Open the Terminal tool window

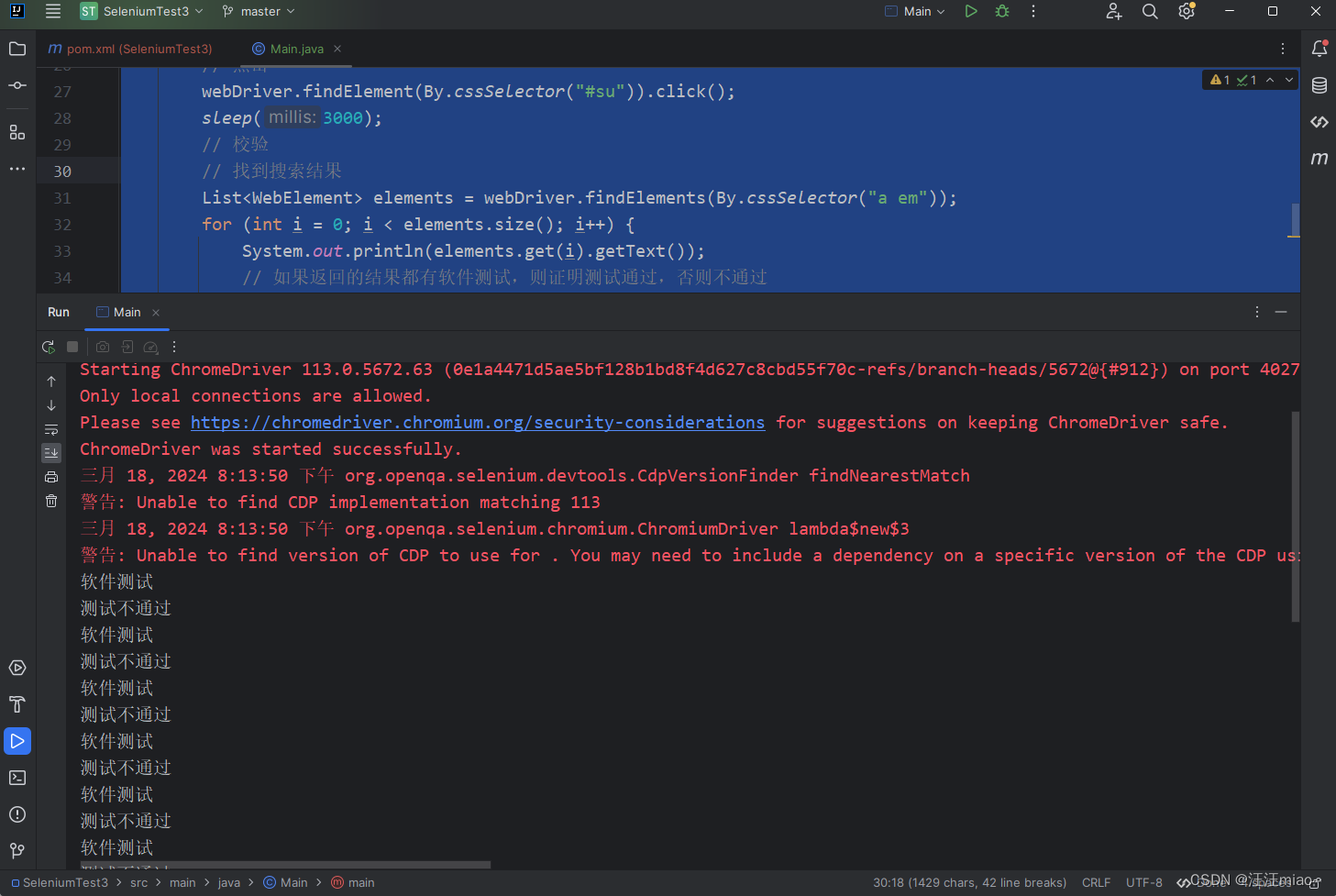(17, 778)
